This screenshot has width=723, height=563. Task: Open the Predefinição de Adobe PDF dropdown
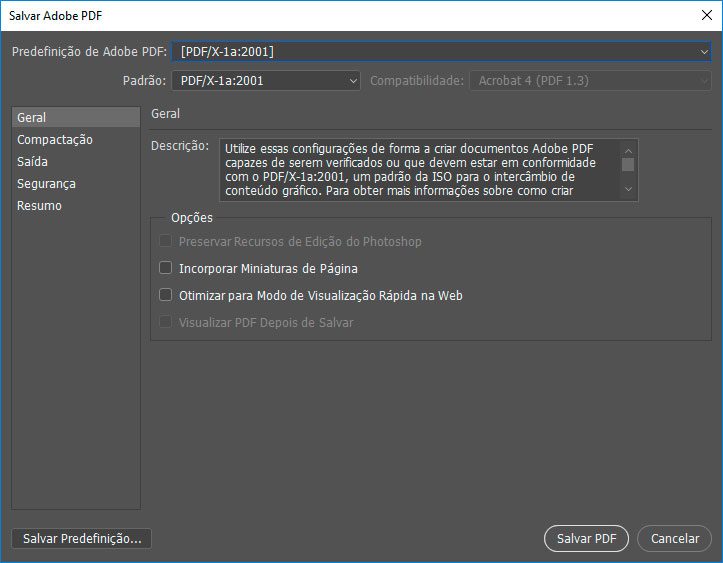click(x=441, y=52)
